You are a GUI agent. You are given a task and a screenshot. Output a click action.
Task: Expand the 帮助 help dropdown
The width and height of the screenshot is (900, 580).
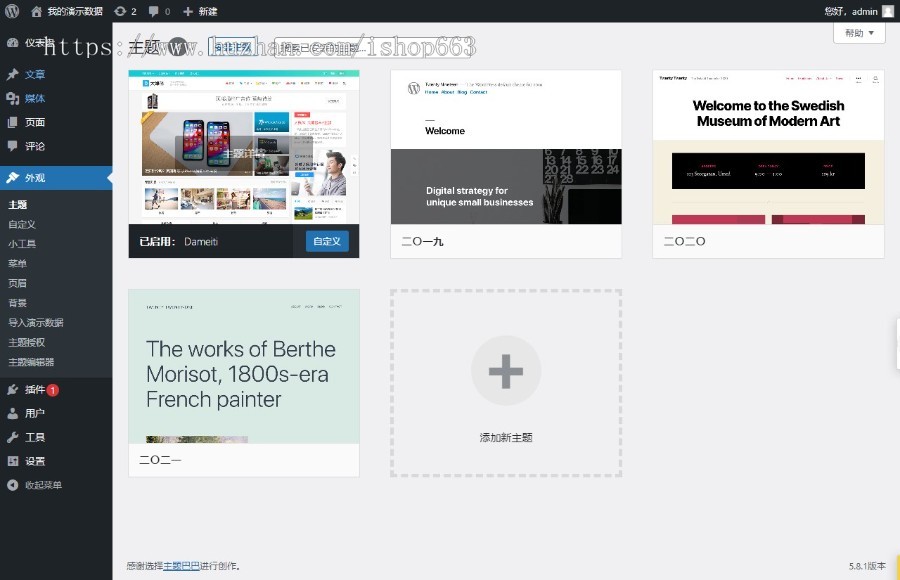[859, 33]
